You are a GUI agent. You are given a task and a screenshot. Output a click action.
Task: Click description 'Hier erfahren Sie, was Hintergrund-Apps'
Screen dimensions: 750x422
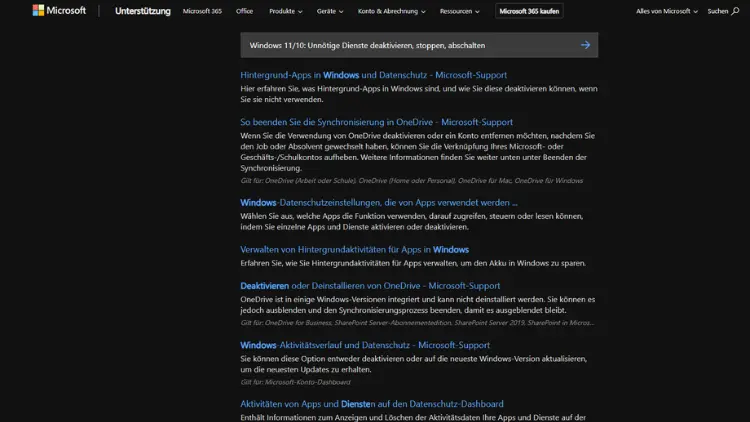(x=419, y=94)
